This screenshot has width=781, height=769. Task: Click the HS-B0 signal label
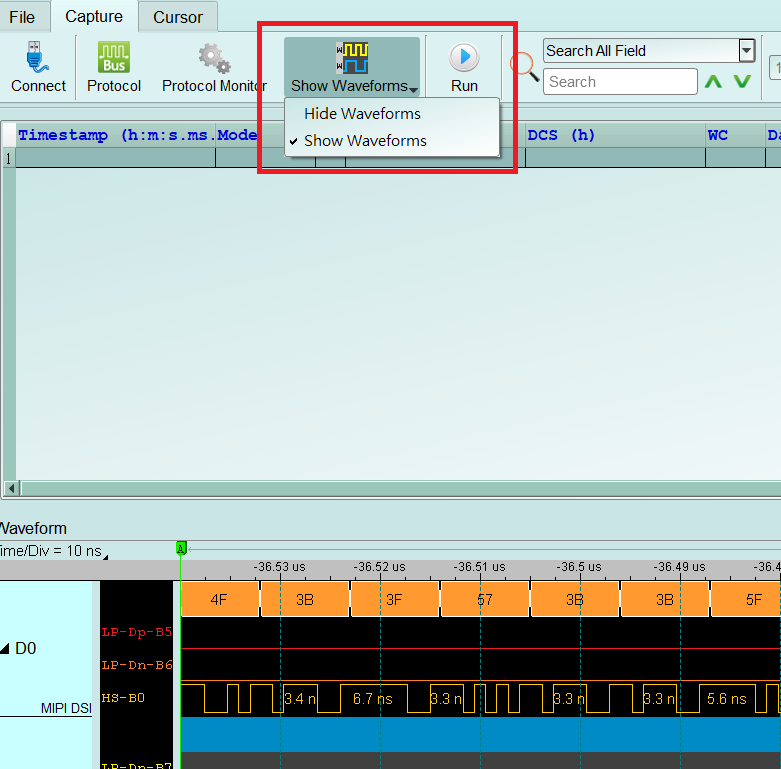(x=123, y=698)
